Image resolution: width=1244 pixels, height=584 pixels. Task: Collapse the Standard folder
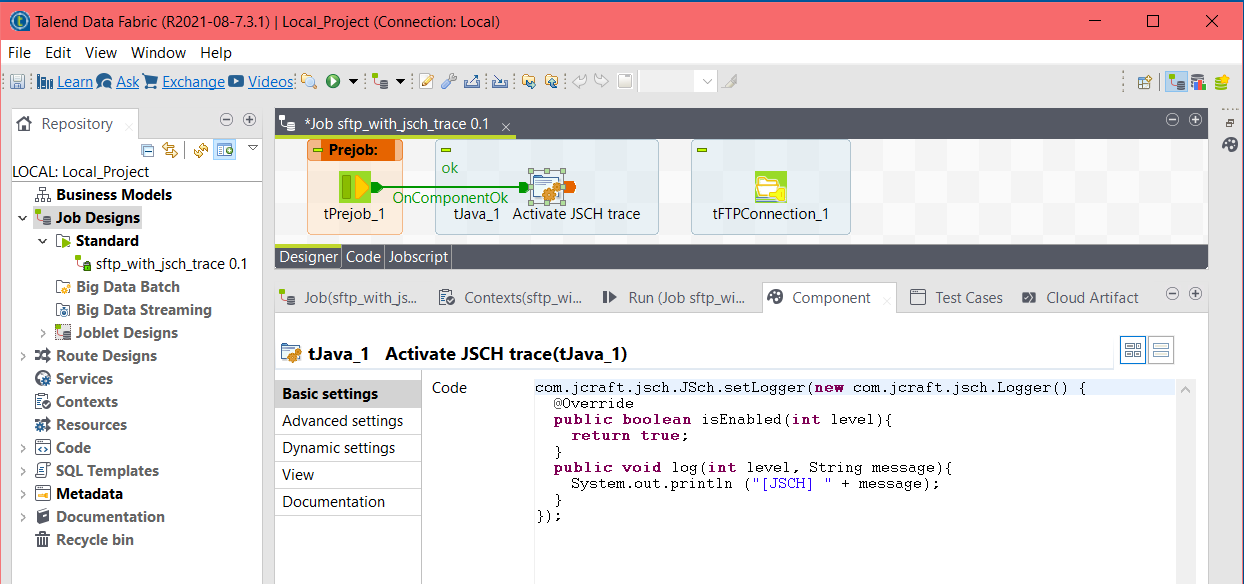[43, 241]
